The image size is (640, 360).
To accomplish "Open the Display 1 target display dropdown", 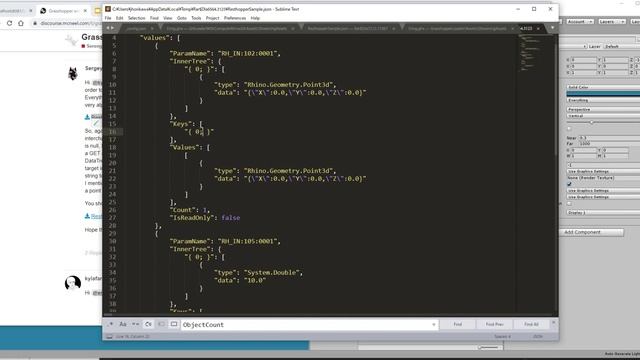I will [x=603, y=213].
